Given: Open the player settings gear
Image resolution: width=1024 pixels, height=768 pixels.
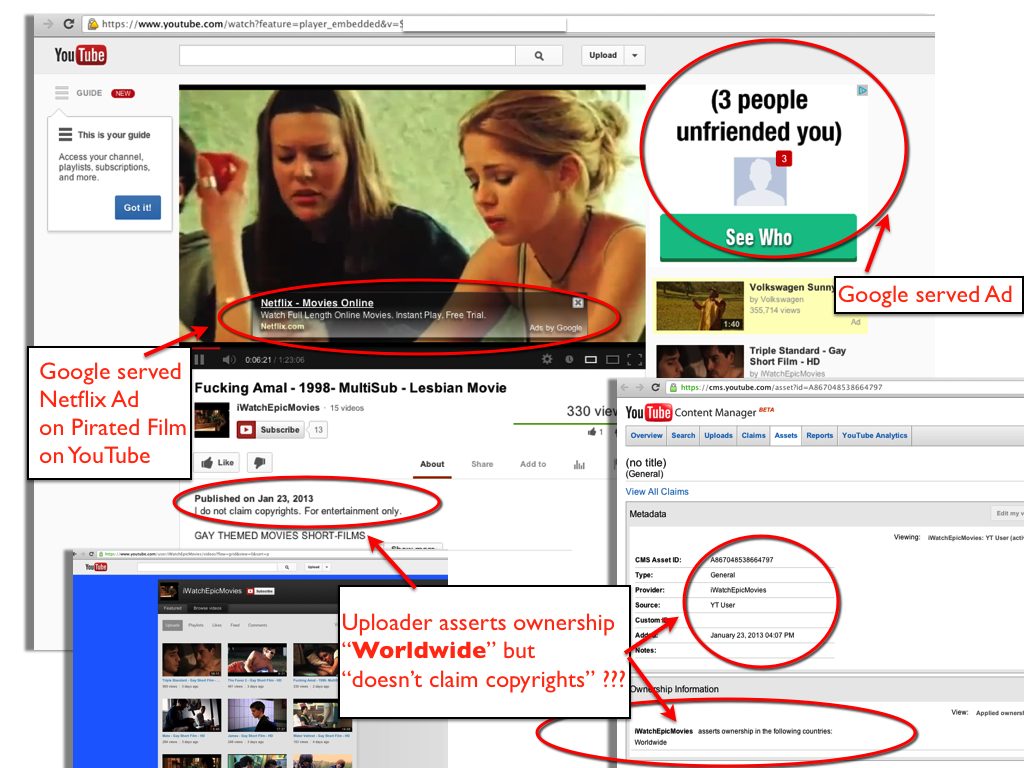Looking at the screenshot, I should coord(547,359).
